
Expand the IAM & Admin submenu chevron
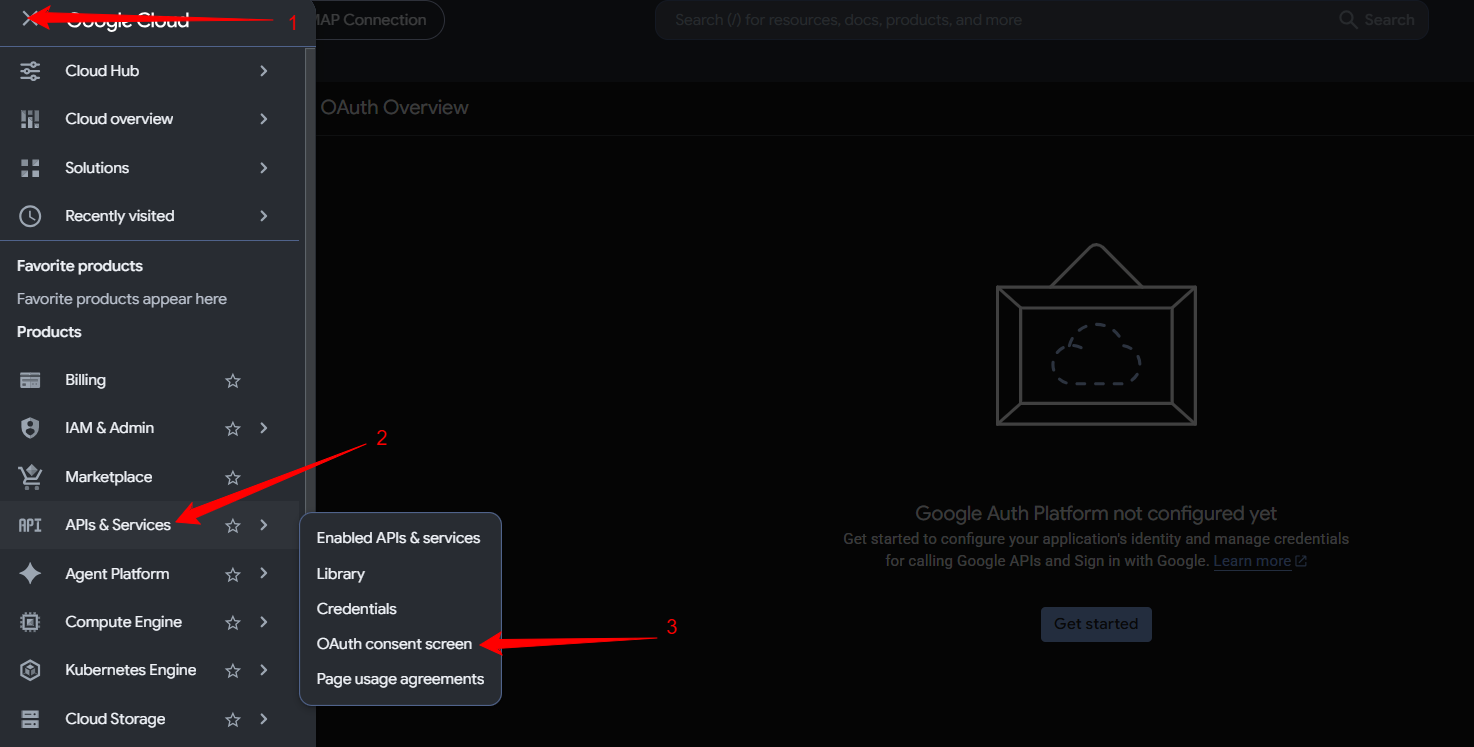(x=264, y=428)
